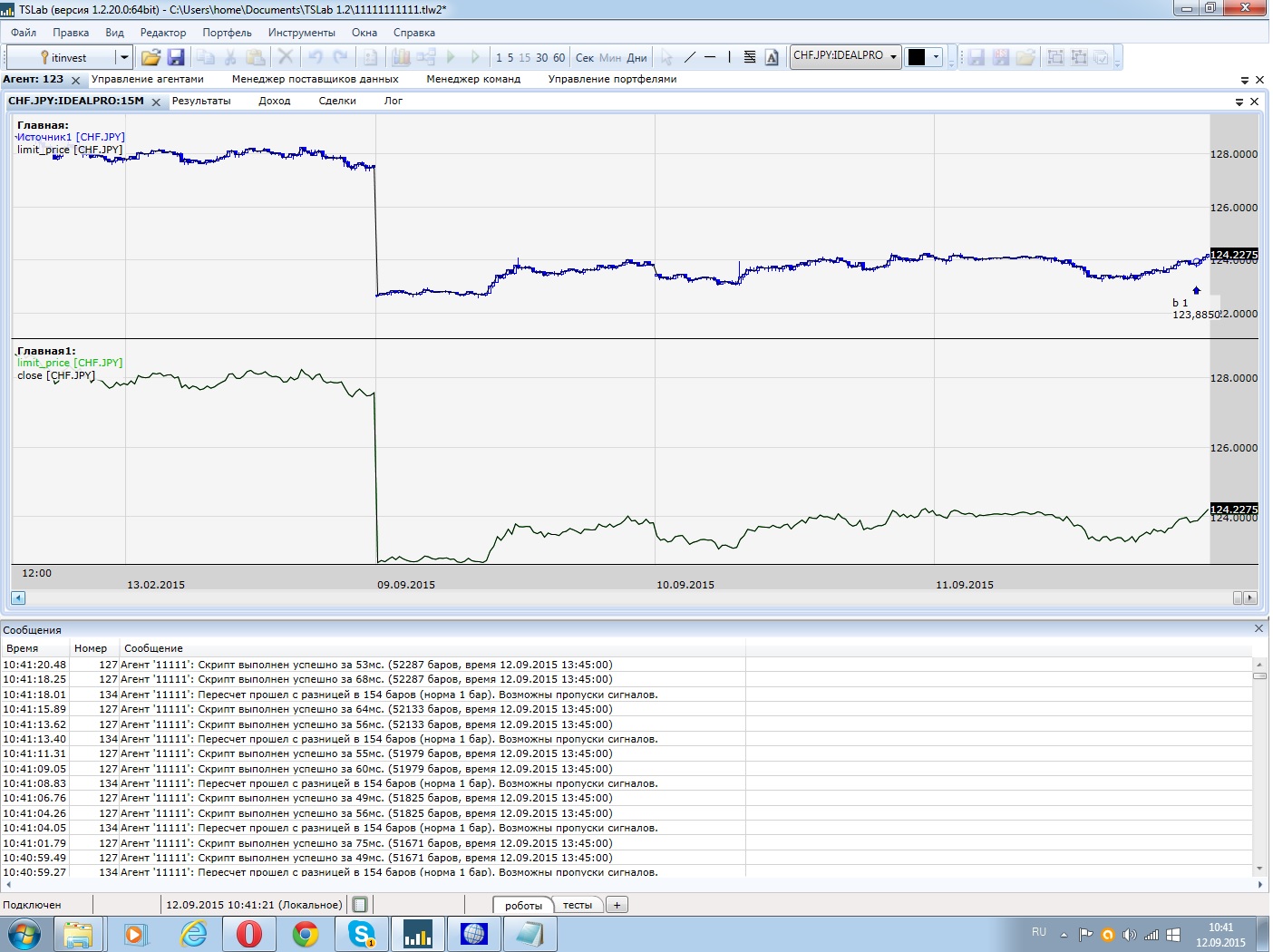Expand the itinvest provider dropdown
Image resolution: width=1273 pixels, height=952 pixels.
click(x=124, y=57)
